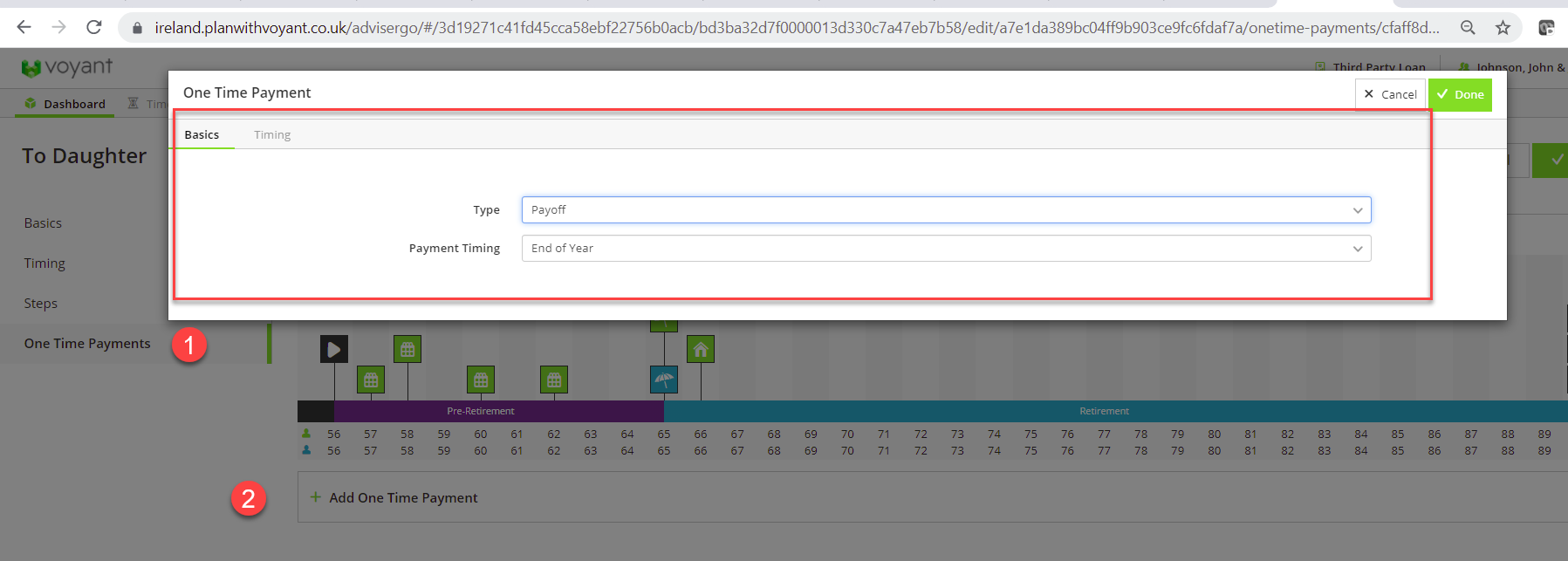Open the Dashboard tab
Viewport: 1568px width, 561px height.
pyautogui.click(x=65, y=104)
